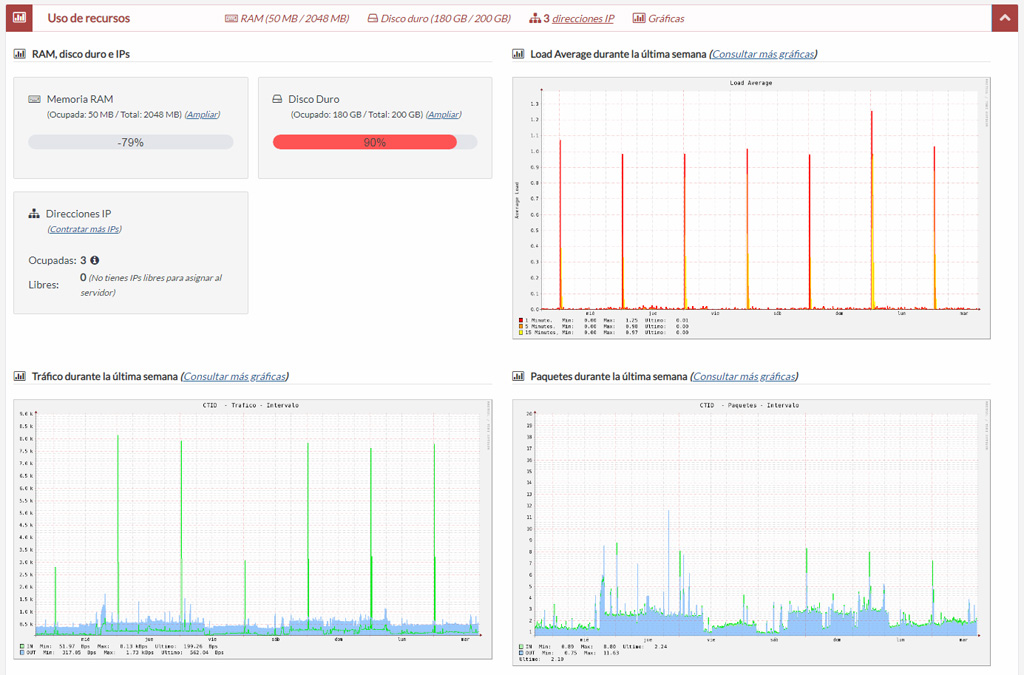Click Contratar más IPs link
The height and width of the screenshot is (675, 1024).
tap(85, 229)
